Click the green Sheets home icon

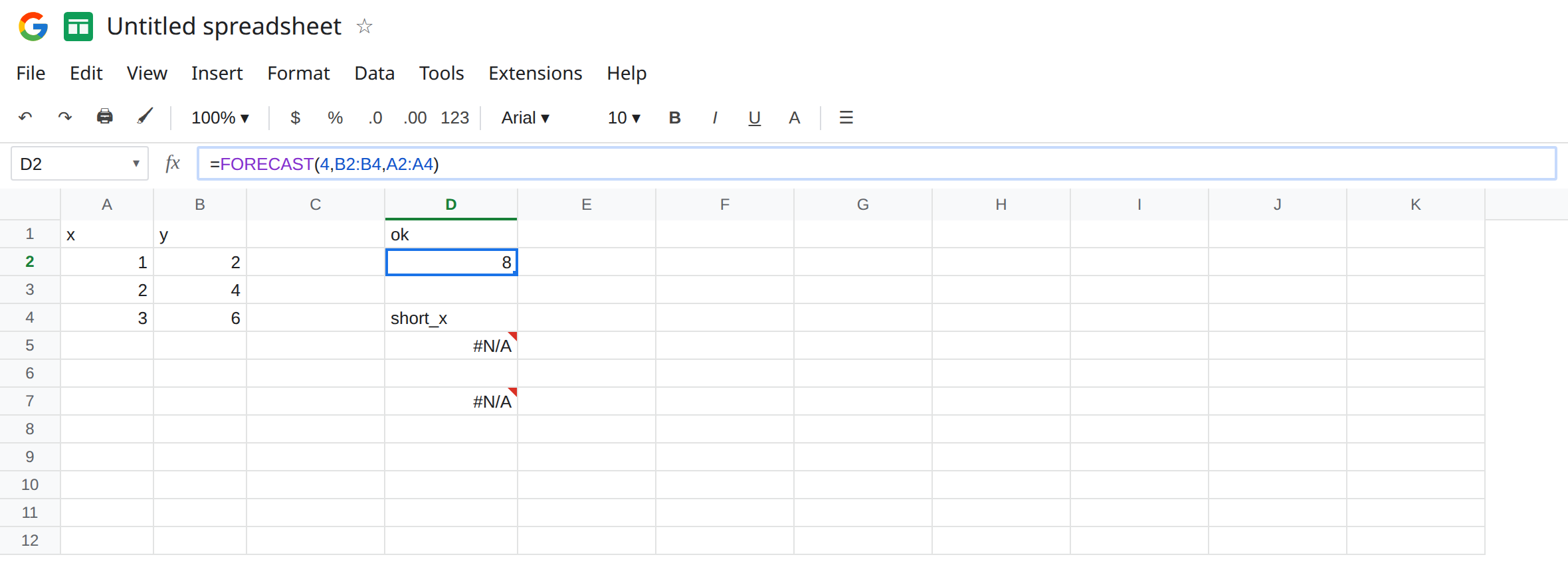[x=78, y=27]
